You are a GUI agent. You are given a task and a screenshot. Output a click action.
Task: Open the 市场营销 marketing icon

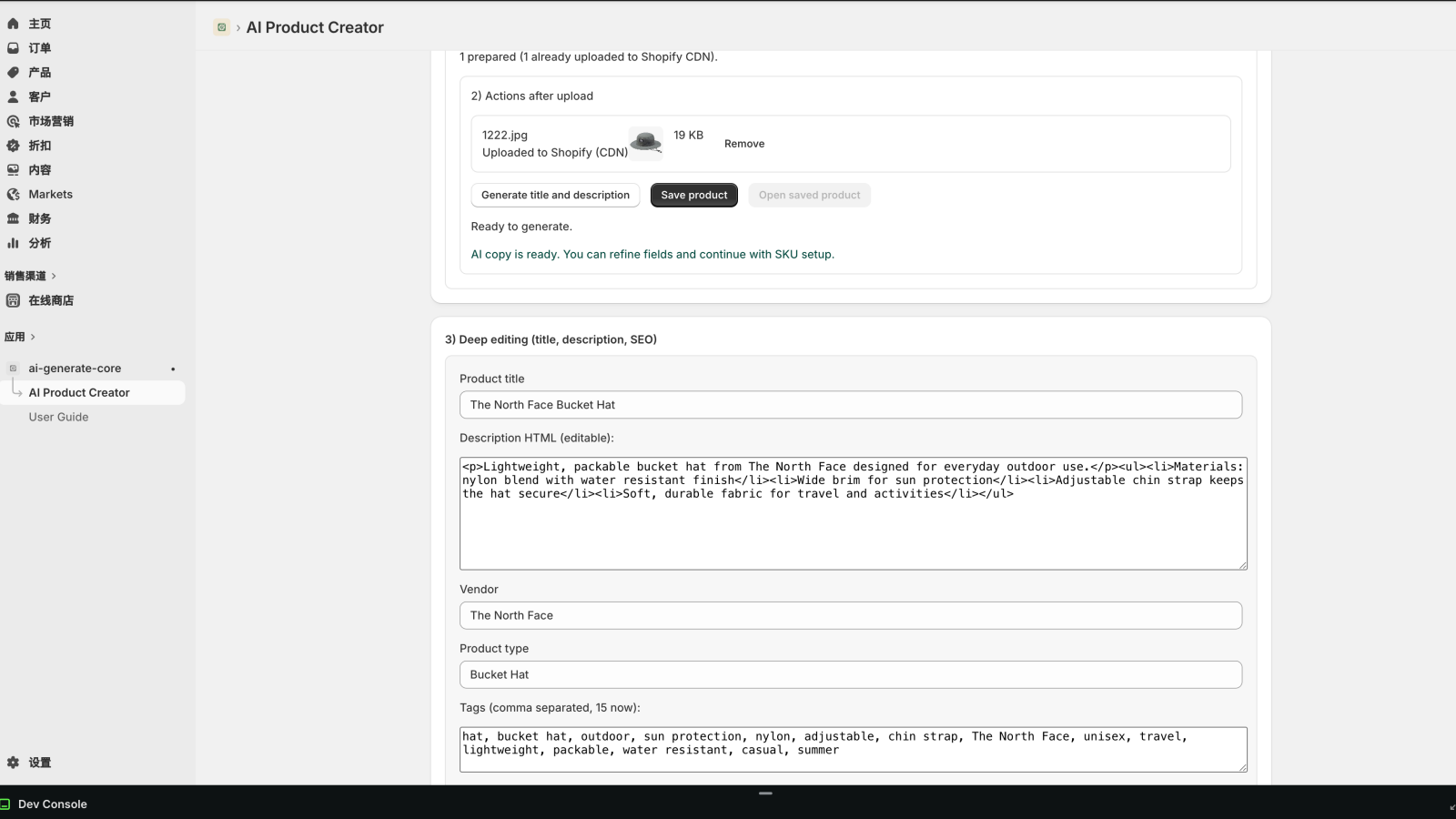[13, 121]
